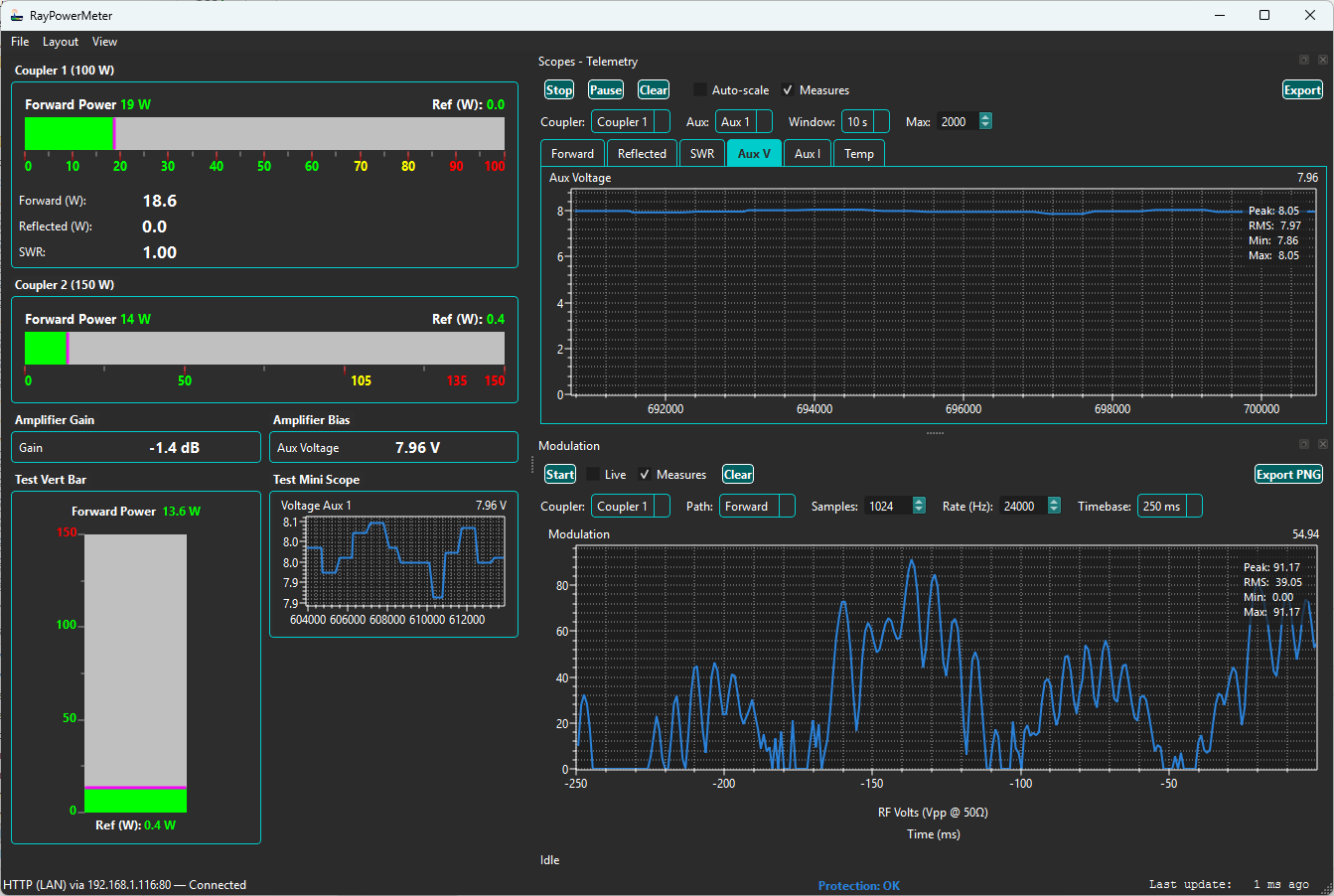The height and width of the screenshot is (896, 1334).
Task: Click the Coupler 1 forward power bar
Action: (264, 134)
